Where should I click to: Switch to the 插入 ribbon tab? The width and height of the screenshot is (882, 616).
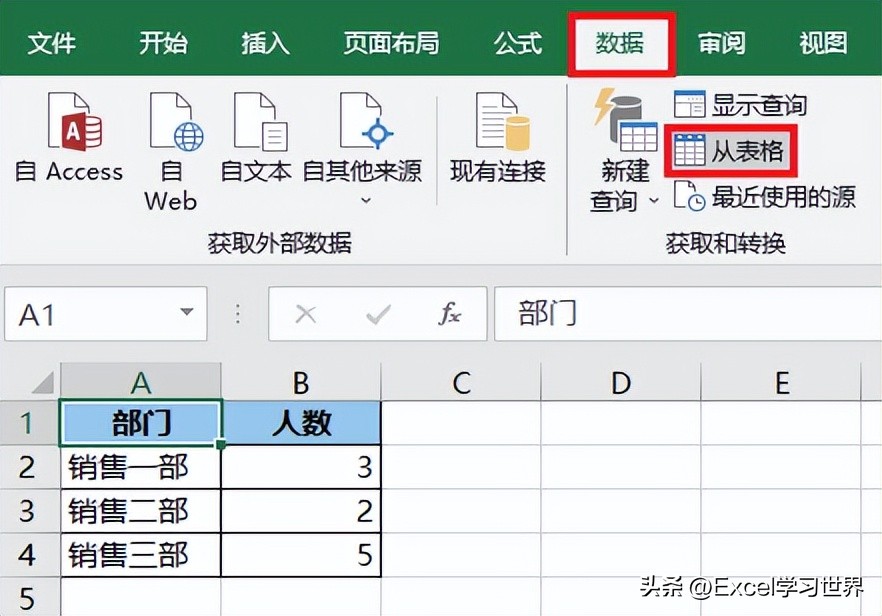pos(266,43)
